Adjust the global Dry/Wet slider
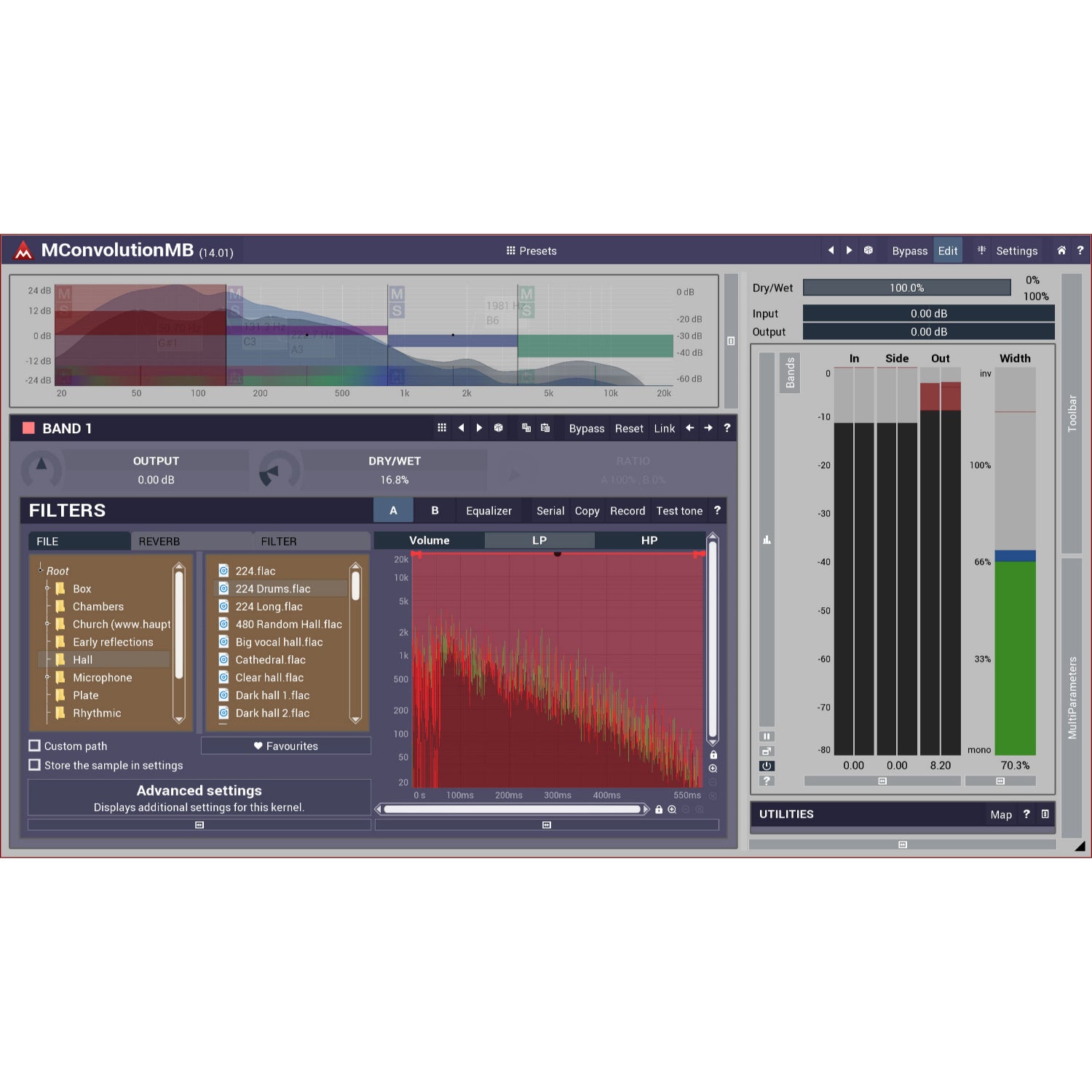Image resolution: width=1092 pixels, height=1092 pixels. (906, 288)
